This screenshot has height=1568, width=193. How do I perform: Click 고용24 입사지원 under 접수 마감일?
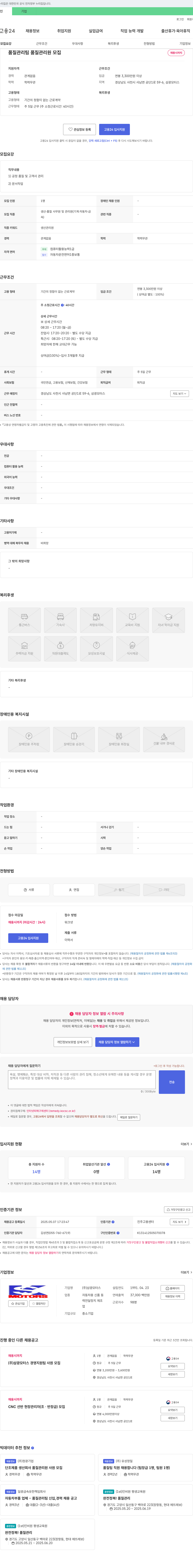tap(28, 938)
